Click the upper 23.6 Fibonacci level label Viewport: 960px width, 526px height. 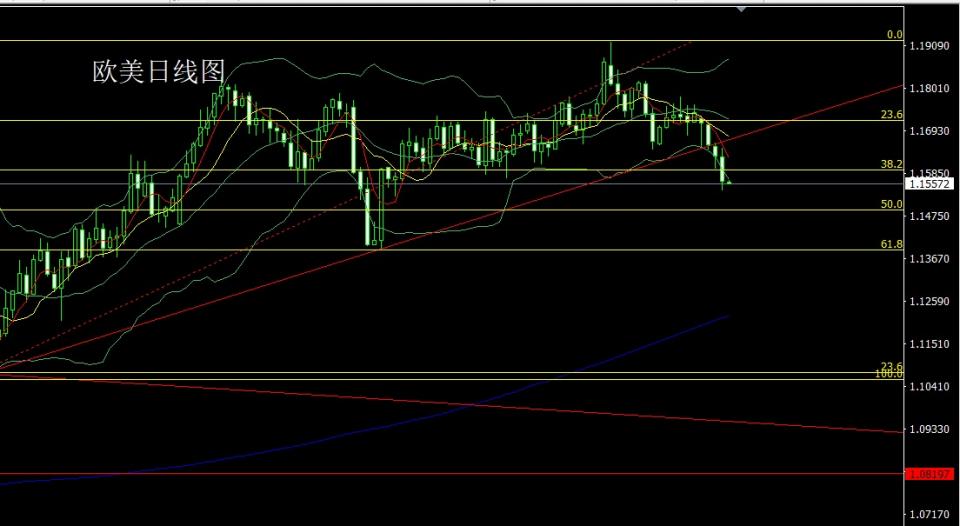(x=891, y=114)
